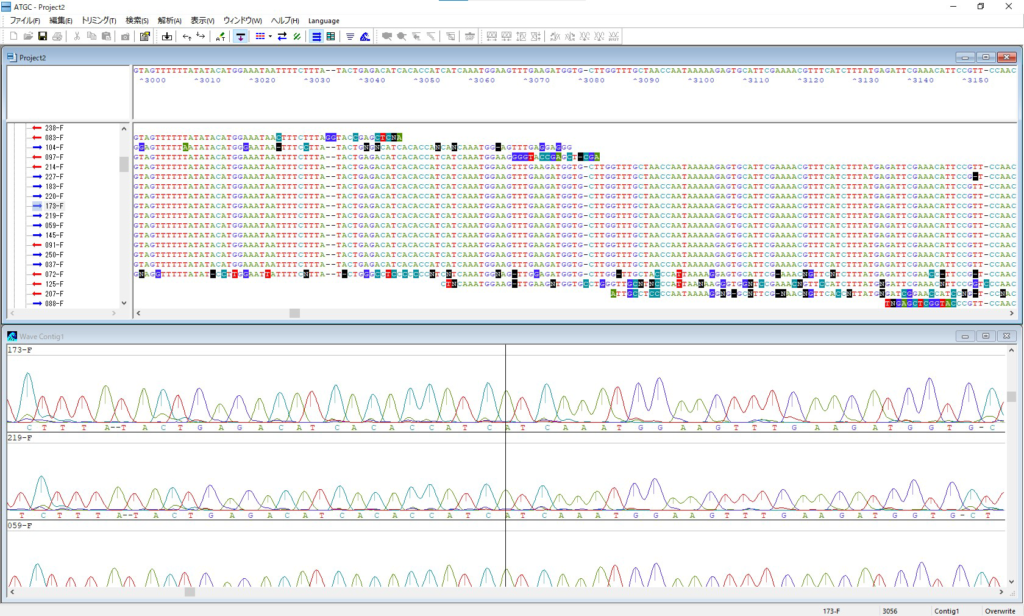Click the blue swap arrows icon

(282, 37)
